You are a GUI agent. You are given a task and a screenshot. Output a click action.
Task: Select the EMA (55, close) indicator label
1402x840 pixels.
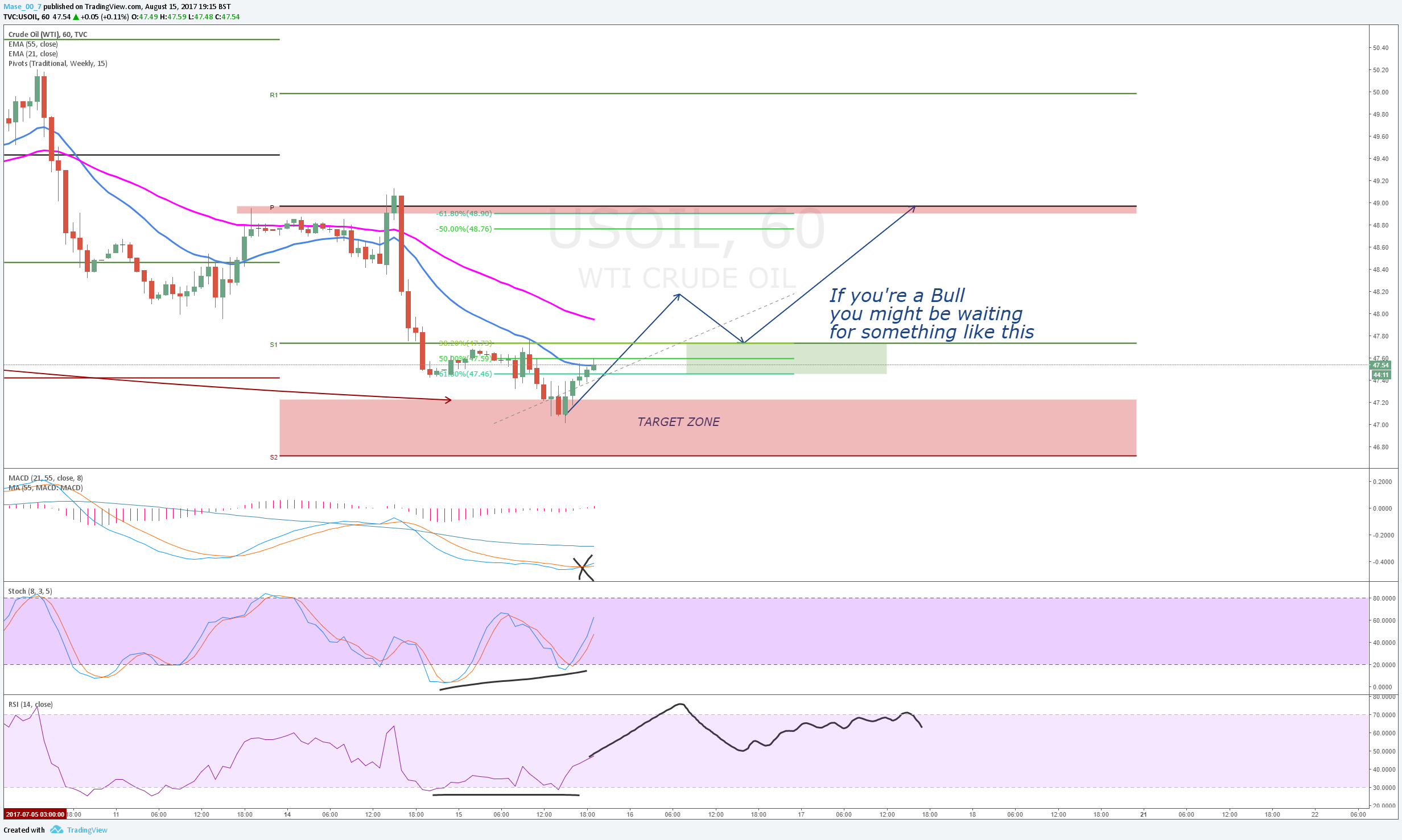pos(33,44)
